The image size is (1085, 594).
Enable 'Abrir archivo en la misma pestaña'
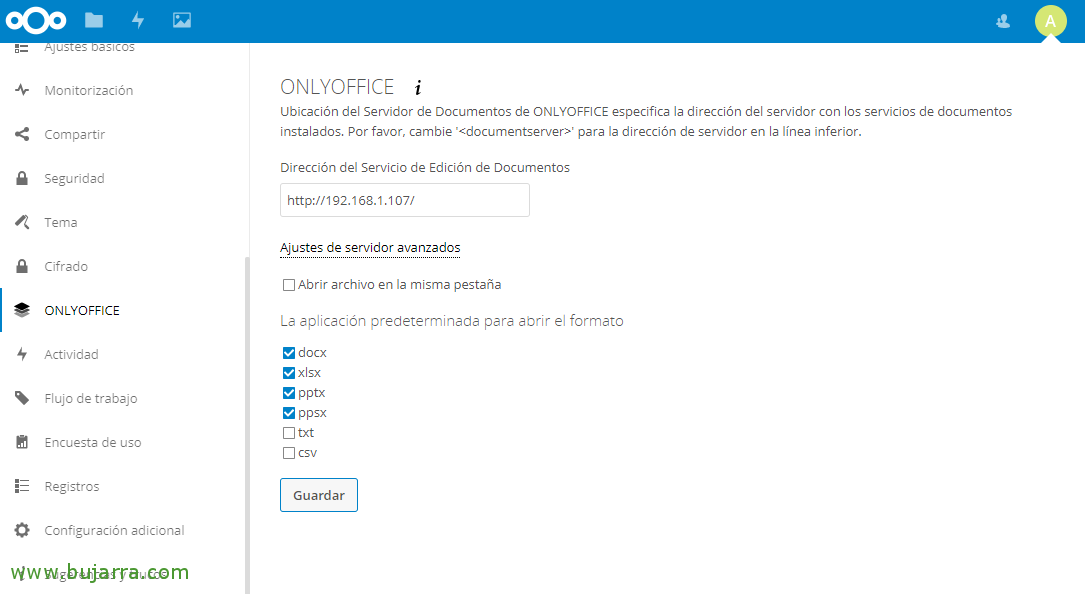click(x=289, y=285)
